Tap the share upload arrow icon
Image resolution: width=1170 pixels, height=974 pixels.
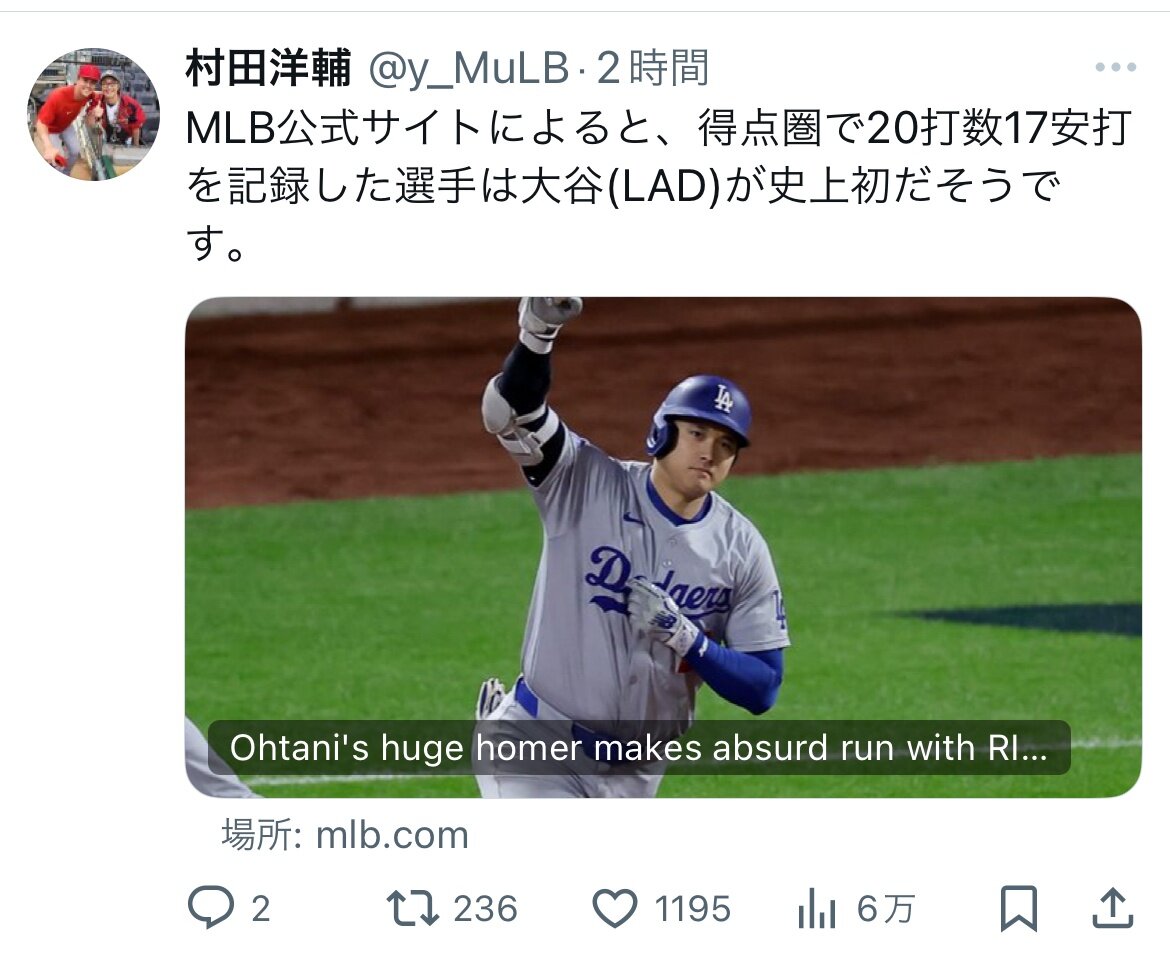1113,908
